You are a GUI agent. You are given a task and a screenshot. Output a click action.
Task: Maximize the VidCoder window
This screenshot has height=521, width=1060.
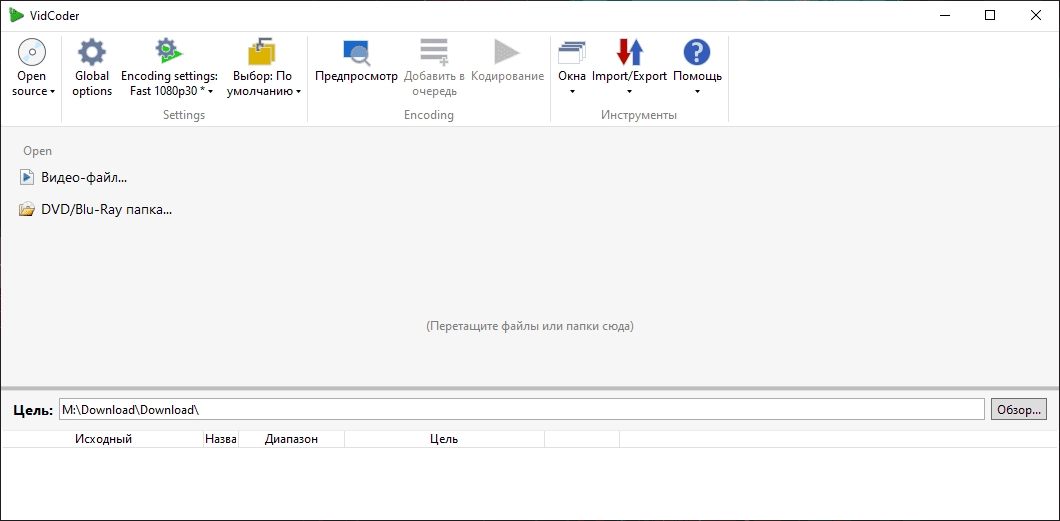point(990,16)
